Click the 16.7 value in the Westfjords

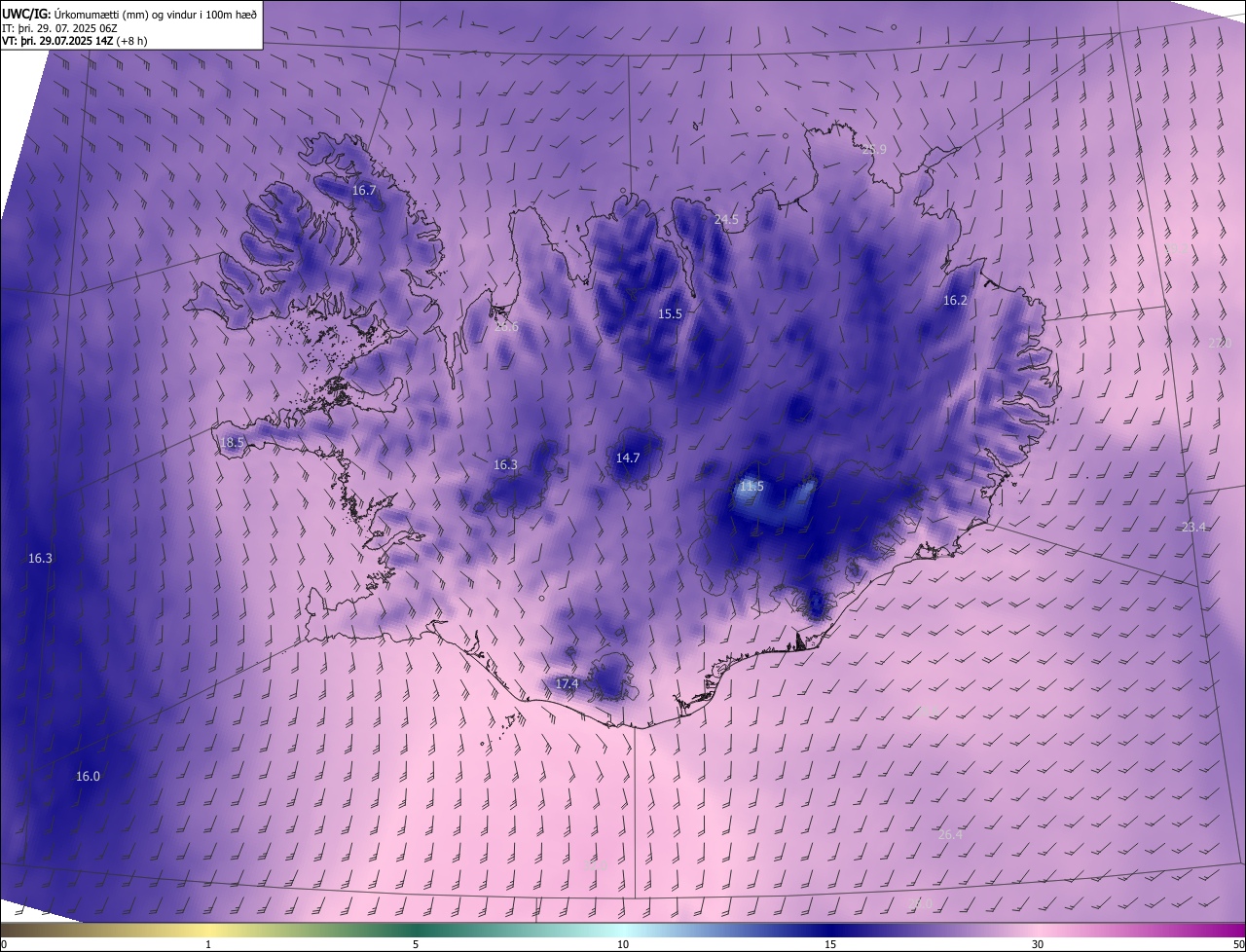coord(363,191)
